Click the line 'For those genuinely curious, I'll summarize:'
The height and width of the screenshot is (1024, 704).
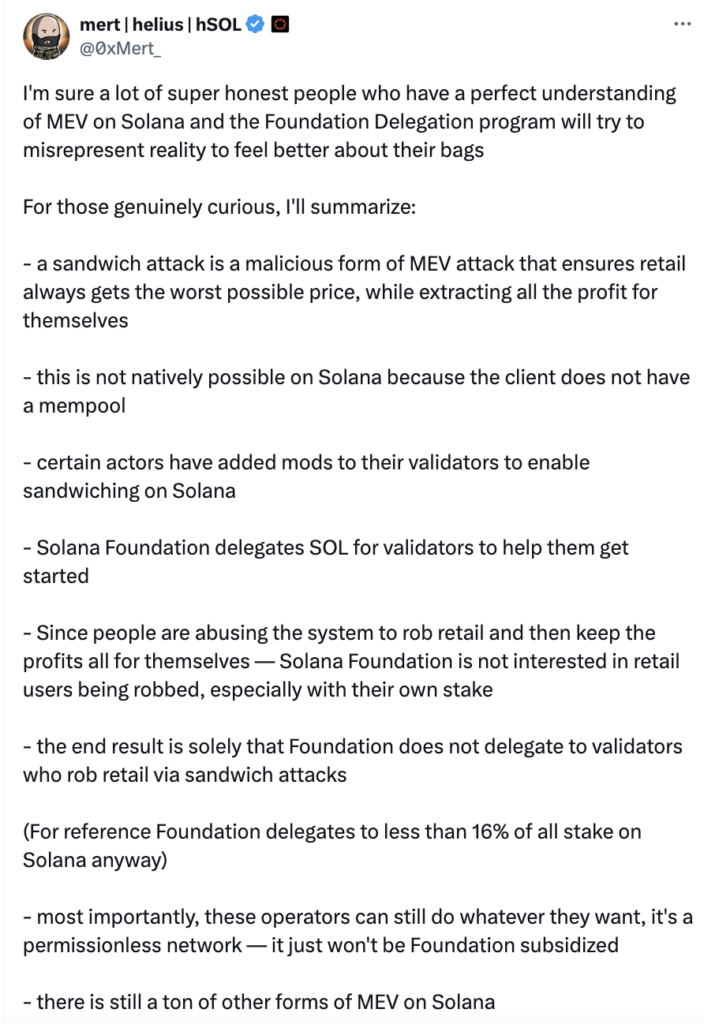pyautogui.click(x=219, y=207)
